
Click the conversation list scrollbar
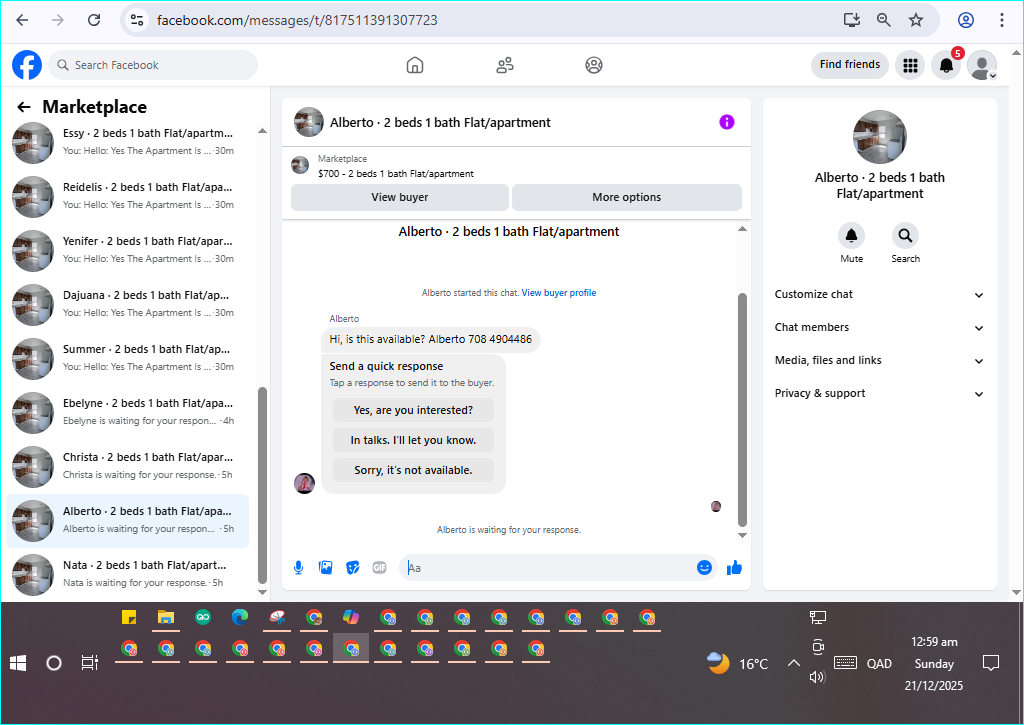coord(263,485)
